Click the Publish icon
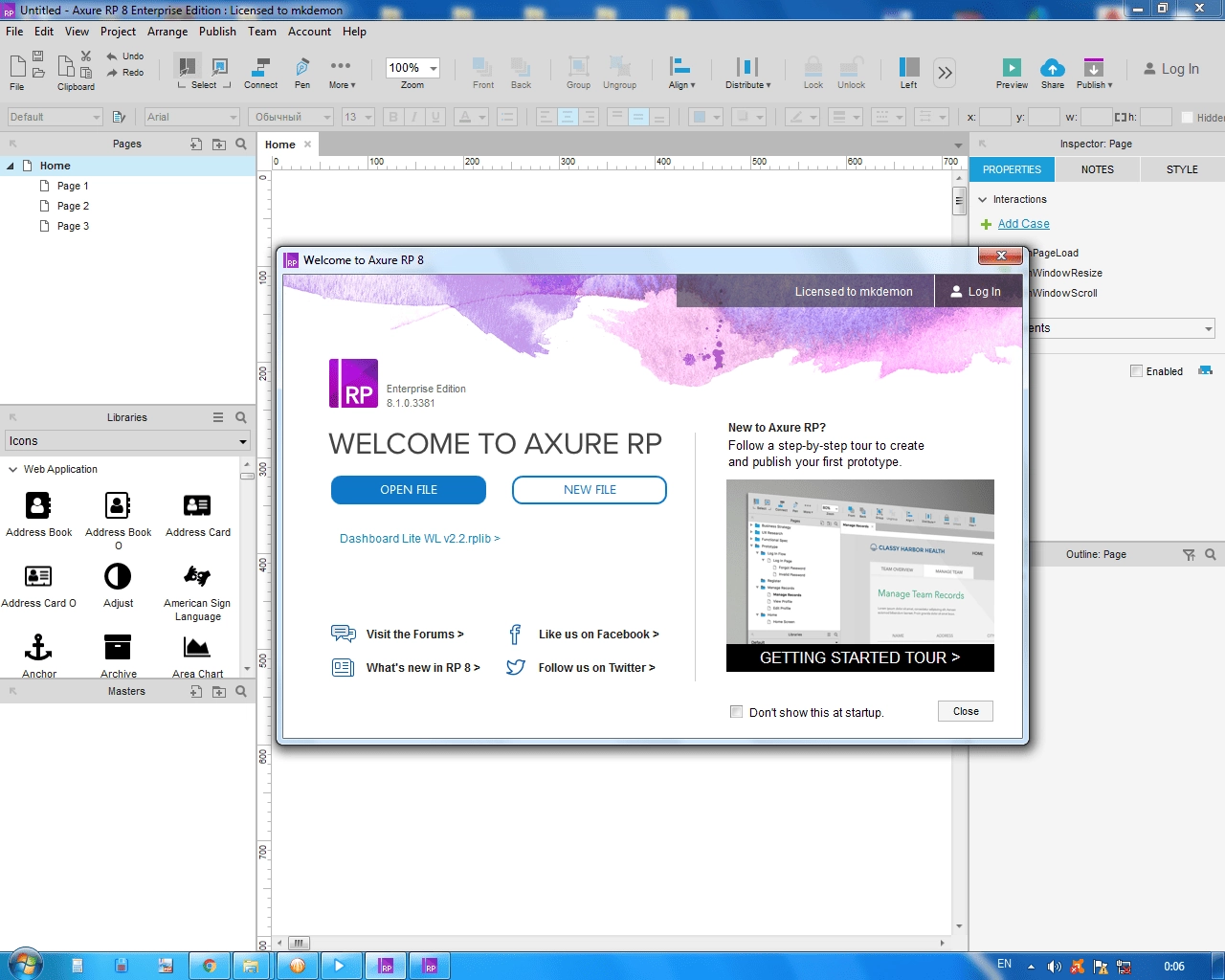Image resolution: width=1225 pixels, height=980 pixels. (x=1093, y=67)
